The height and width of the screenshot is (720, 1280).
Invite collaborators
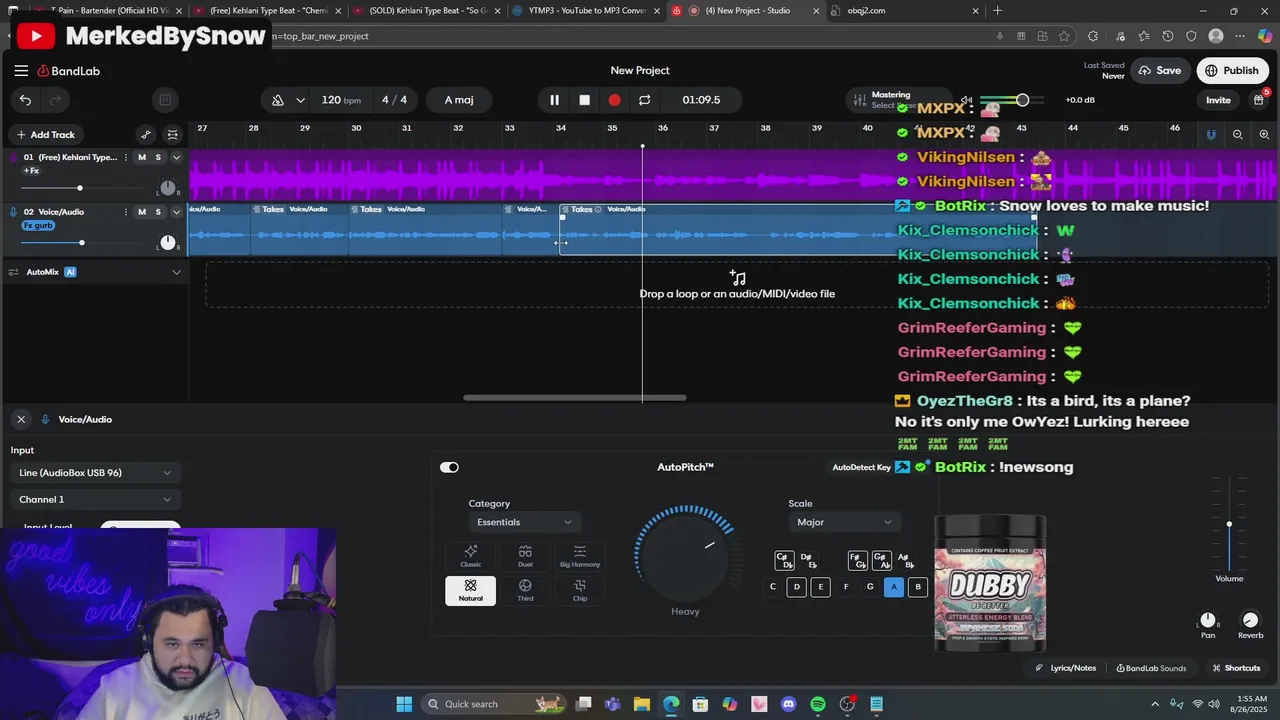pos(1218,100)
